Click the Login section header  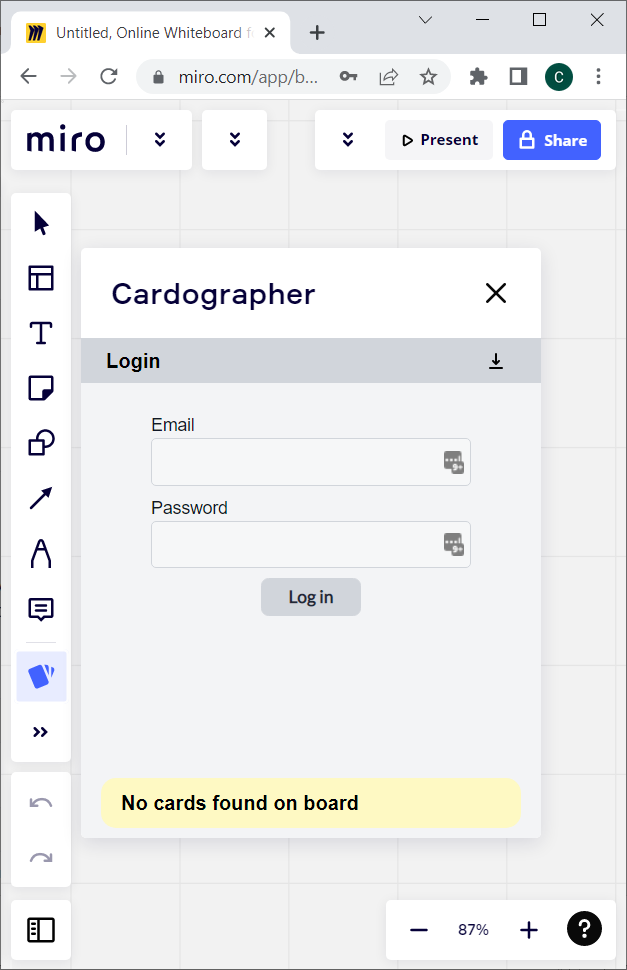311,361
